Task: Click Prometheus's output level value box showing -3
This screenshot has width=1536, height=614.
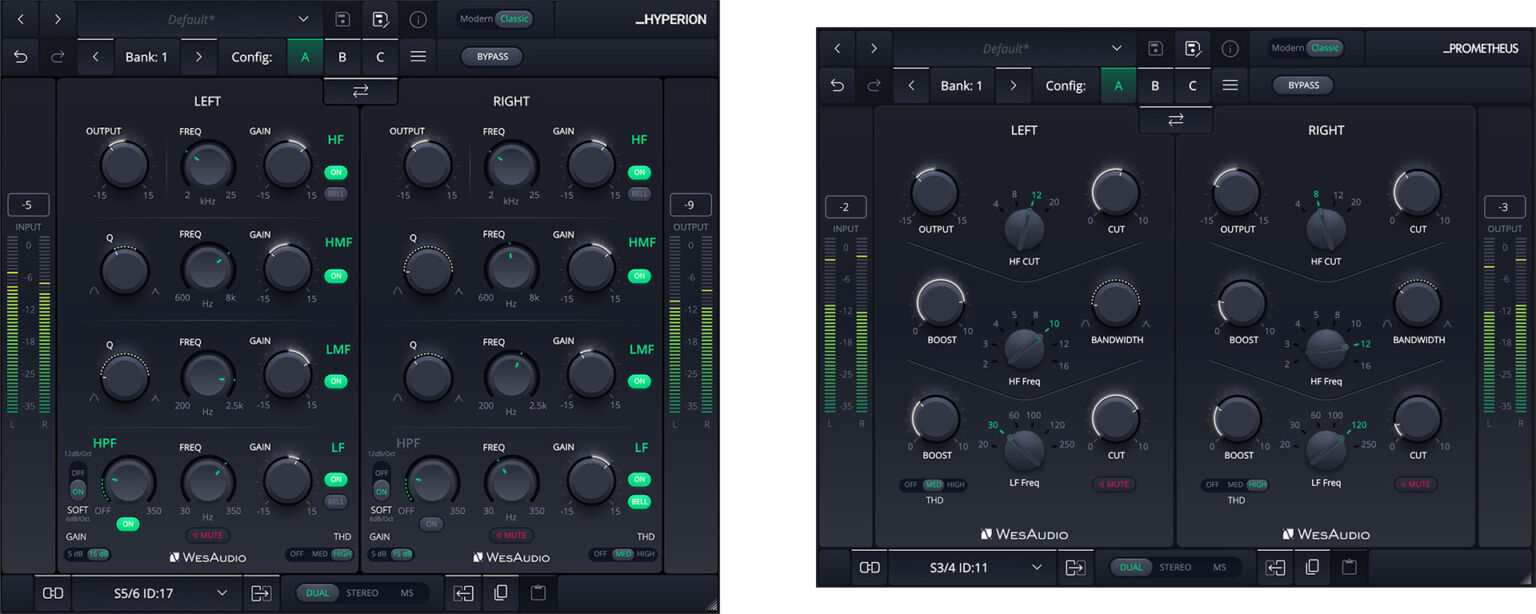Action: (1505, 207)
